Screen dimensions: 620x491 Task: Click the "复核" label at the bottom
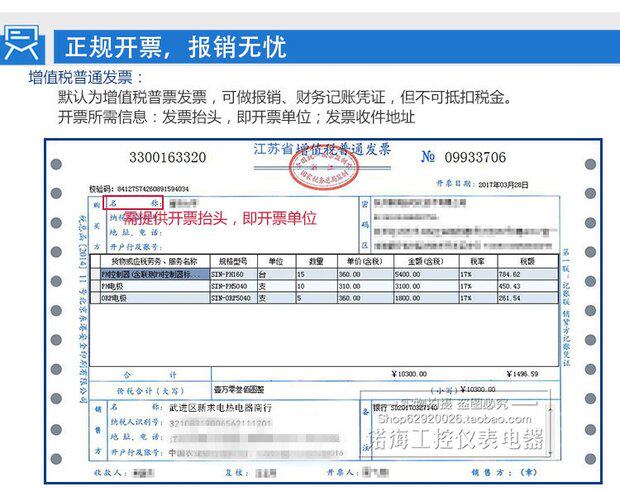236,472
